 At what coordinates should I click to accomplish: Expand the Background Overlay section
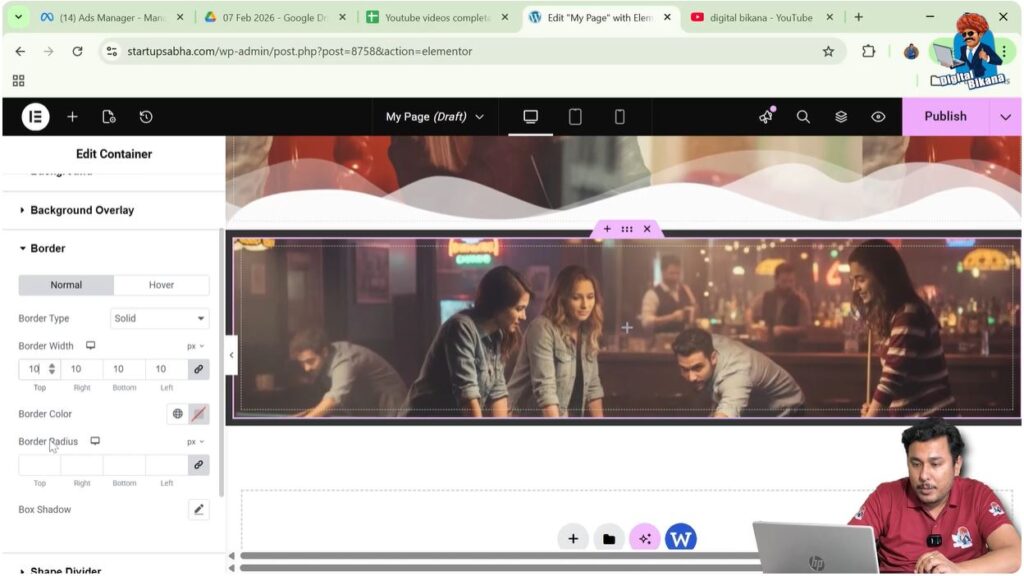click(82, 210)
